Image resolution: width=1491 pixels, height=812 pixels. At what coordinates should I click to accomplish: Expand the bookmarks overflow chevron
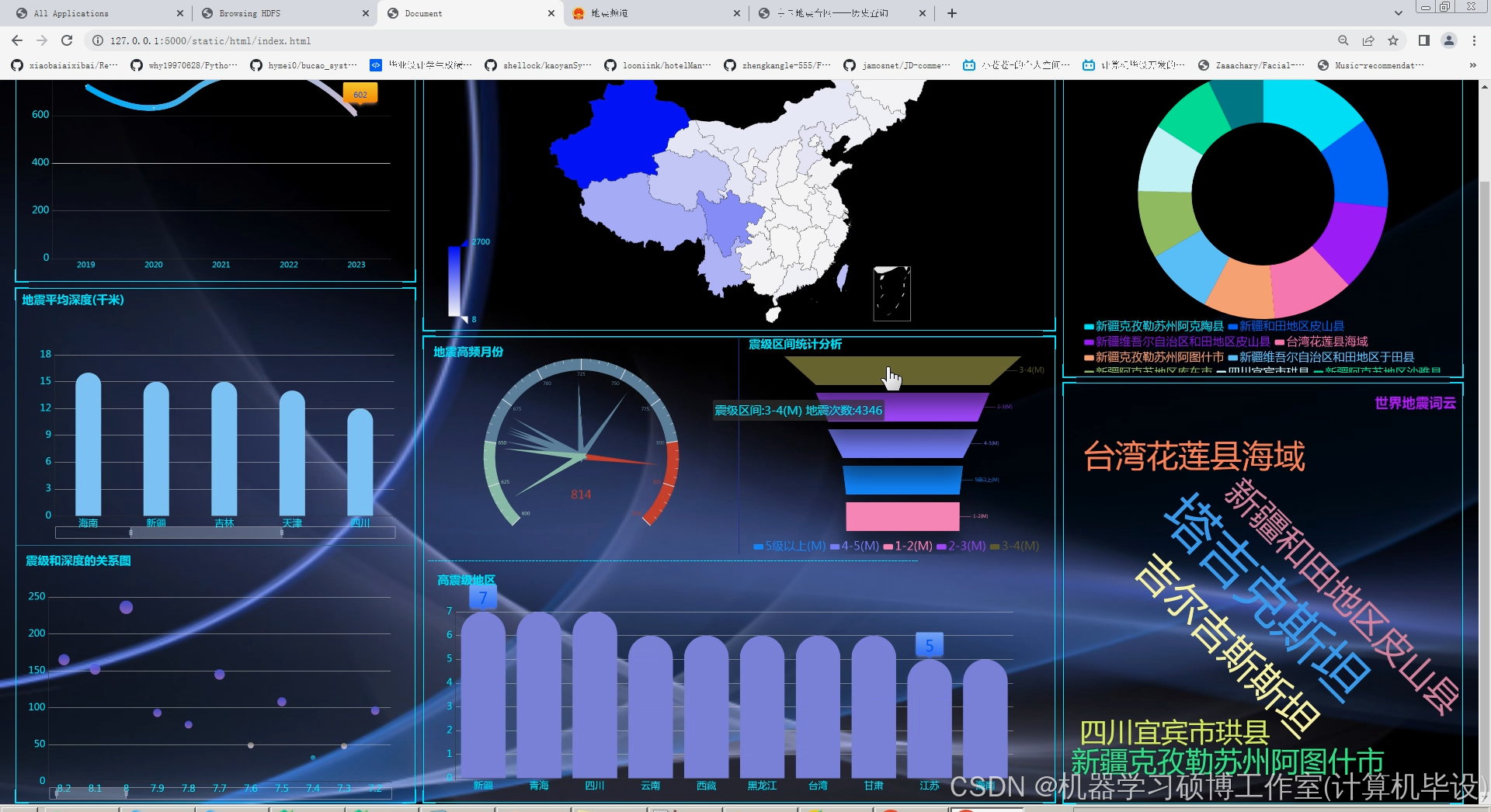pos(1473,65)
